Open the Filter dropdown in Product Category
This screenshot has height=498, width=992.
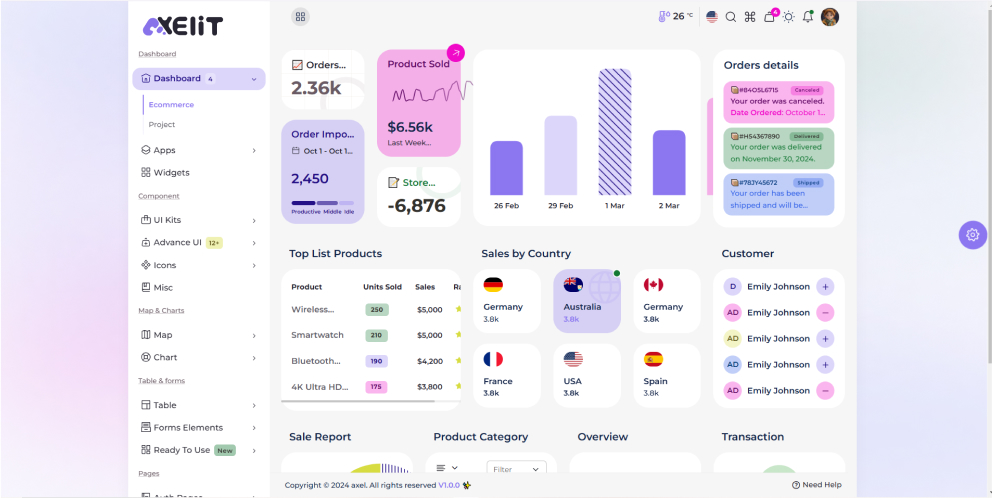click(x=516, y=469)
